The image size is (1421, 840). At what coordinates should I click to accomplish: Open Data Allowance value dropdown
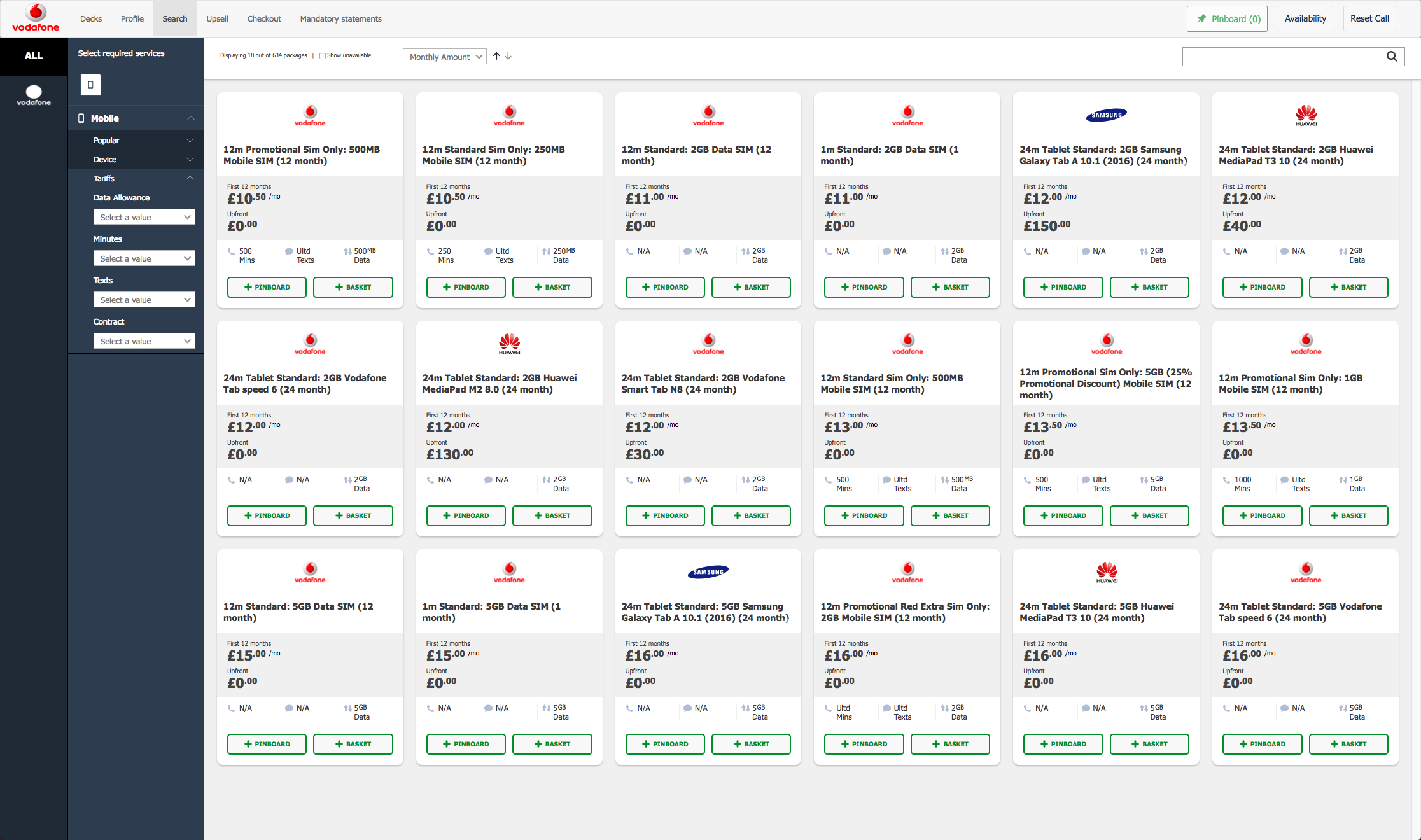click(x=144, y=217)
